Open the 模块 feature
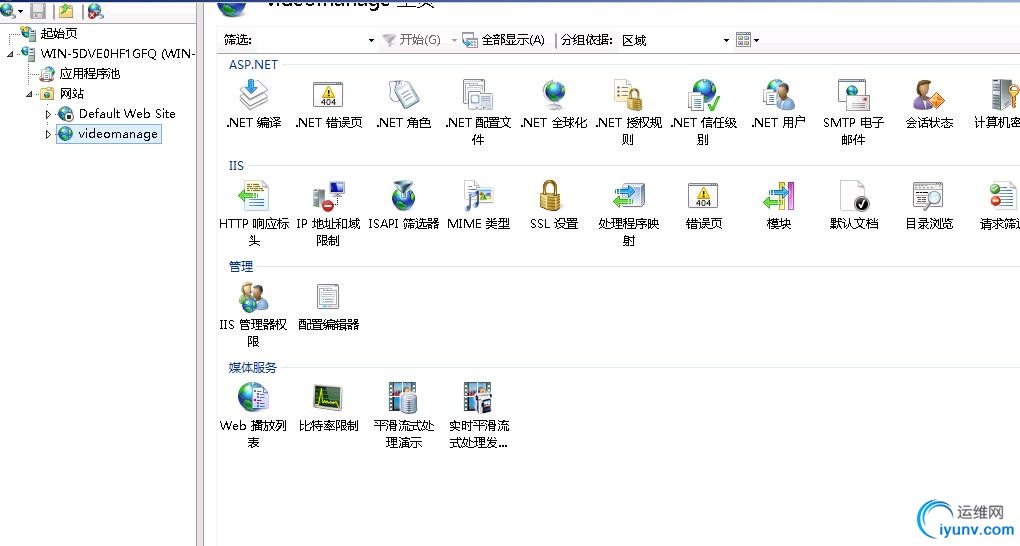 point(779,206)
